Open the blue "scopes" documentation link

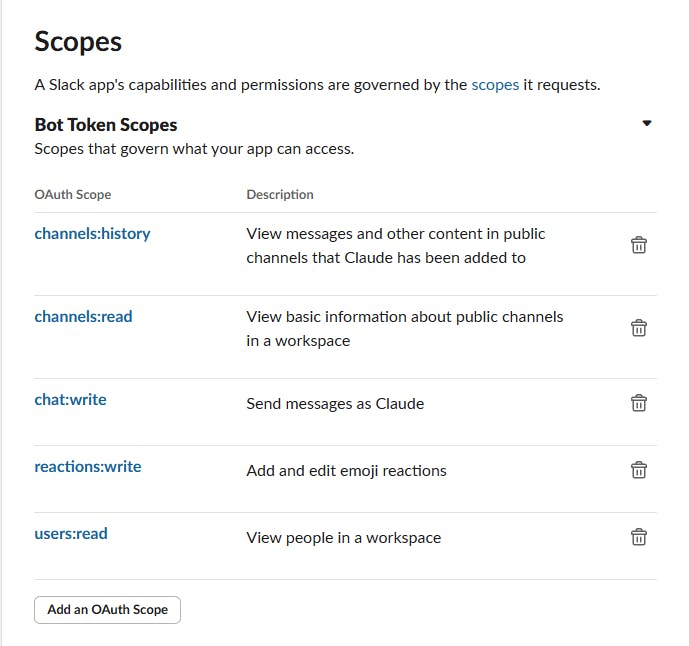(x=495, y=85)
